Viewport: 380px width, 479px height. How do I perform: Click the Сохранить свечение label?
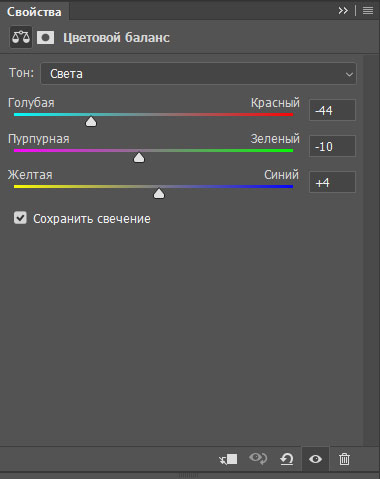pyautogui.click(x=92, y=219)
